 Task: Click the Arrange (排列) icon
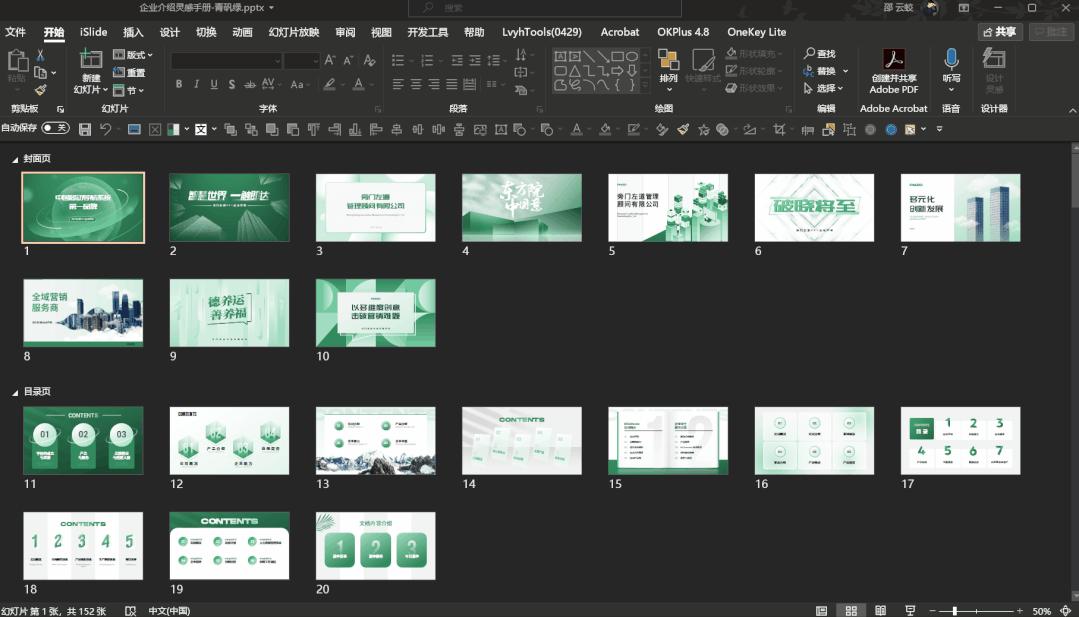click(668, 61)
